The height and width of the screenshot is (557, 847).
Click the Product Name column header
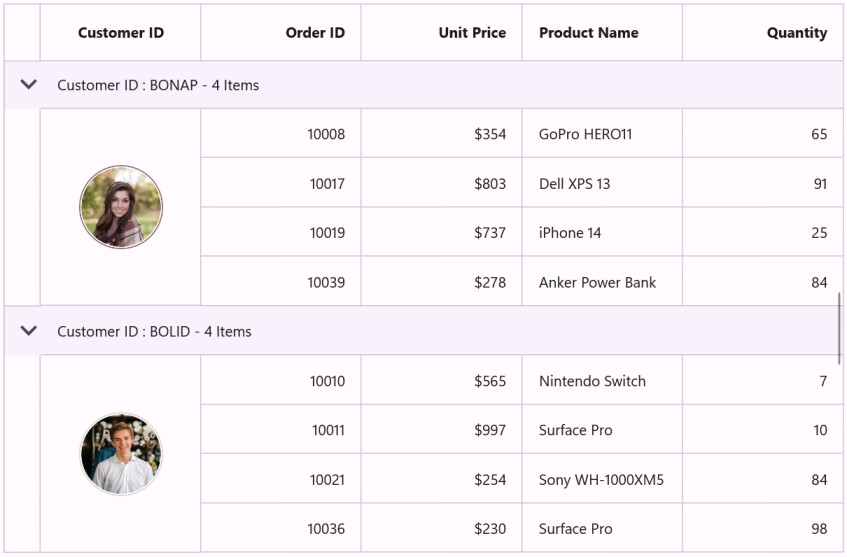coord(588,33)
